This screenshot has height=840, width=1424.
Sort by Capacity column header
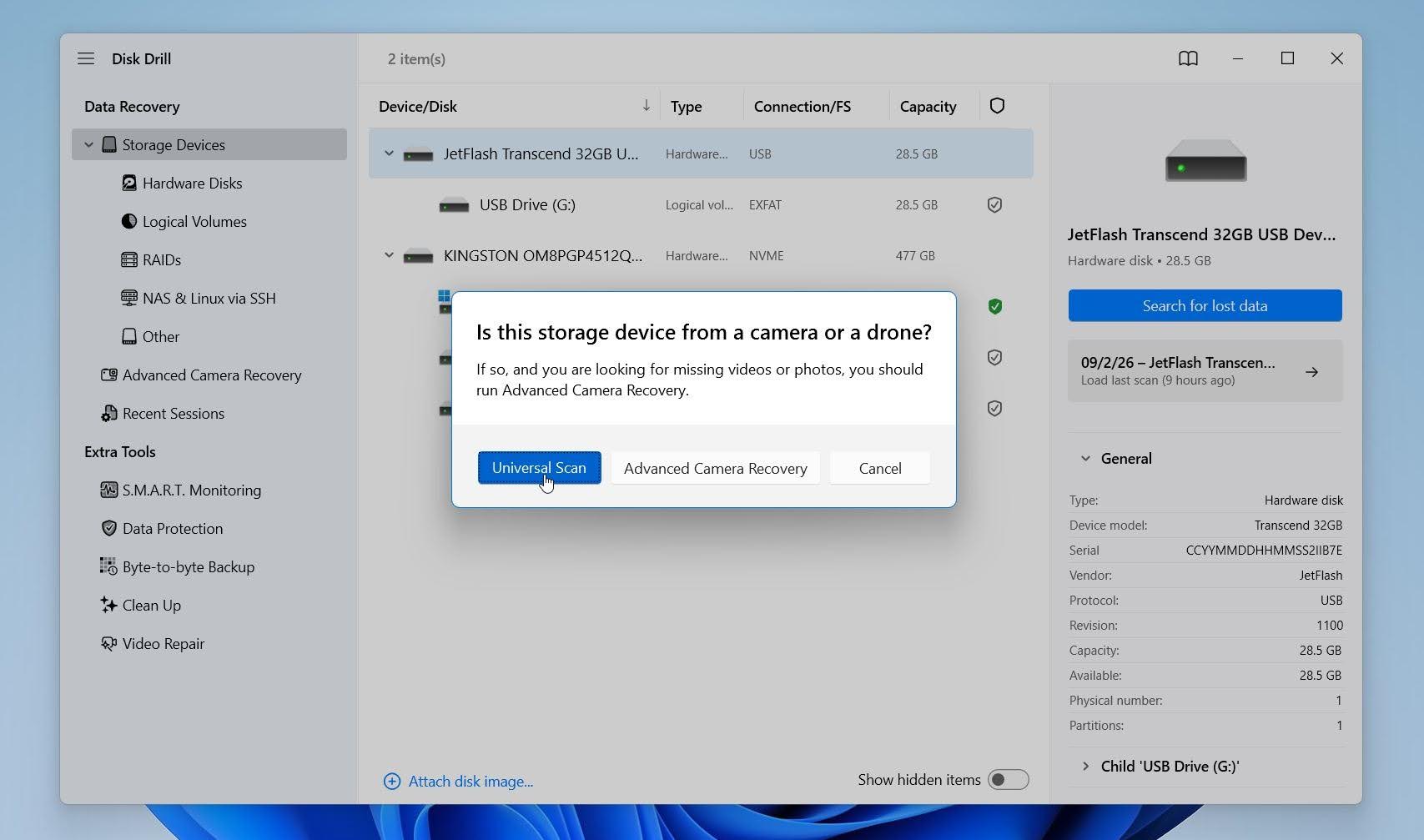(x=928, y=106)
